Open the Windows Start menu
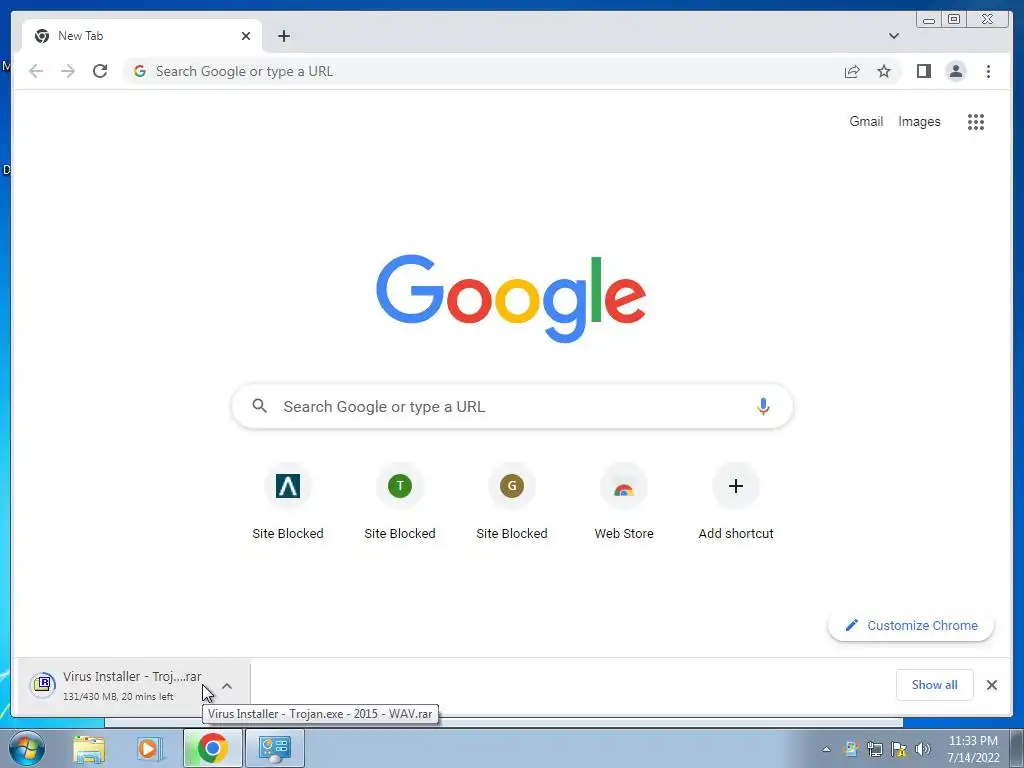 click(x=26, y=748)
